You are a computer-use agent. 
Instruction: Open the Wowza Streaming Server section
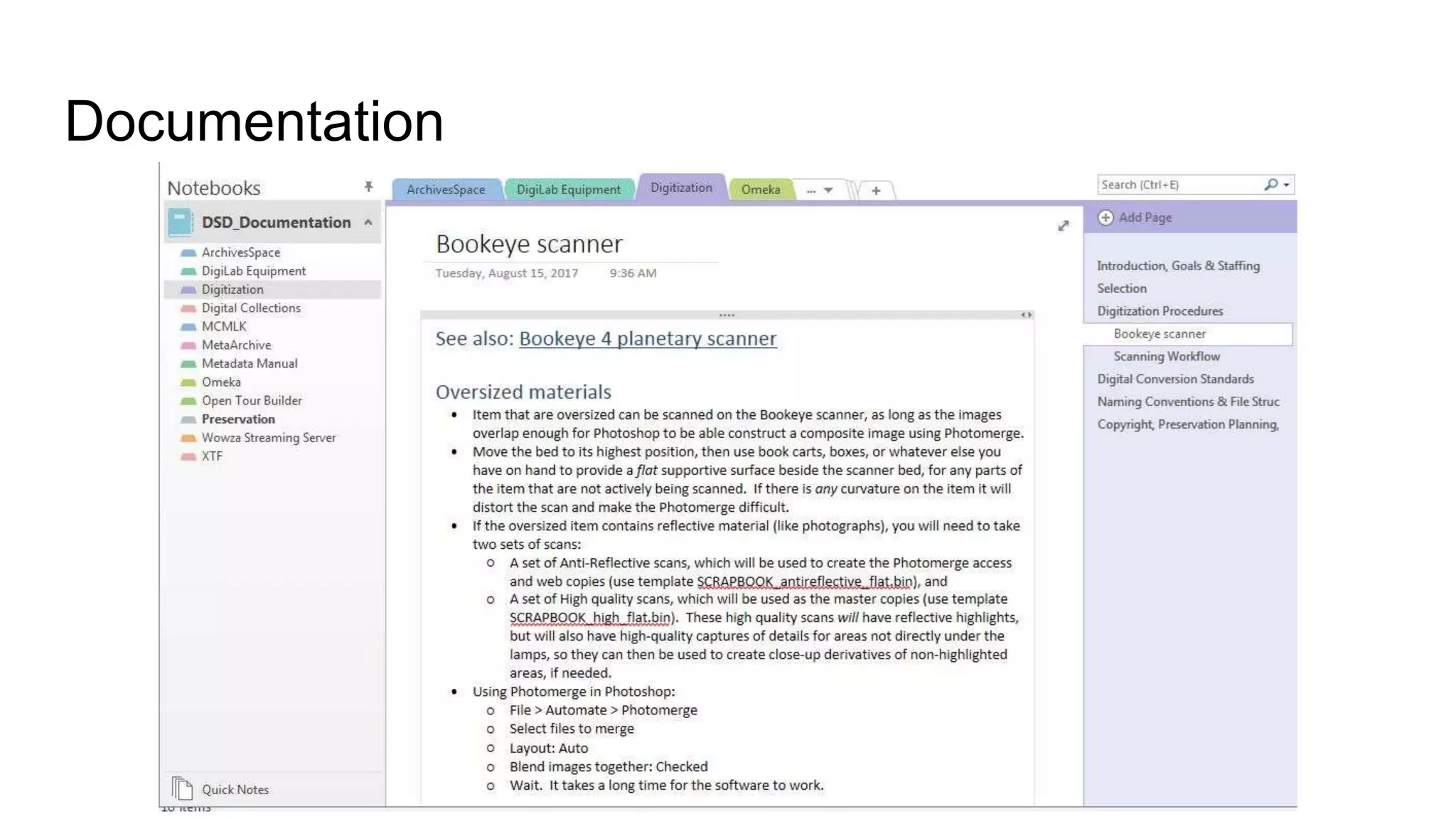point(269,437)
